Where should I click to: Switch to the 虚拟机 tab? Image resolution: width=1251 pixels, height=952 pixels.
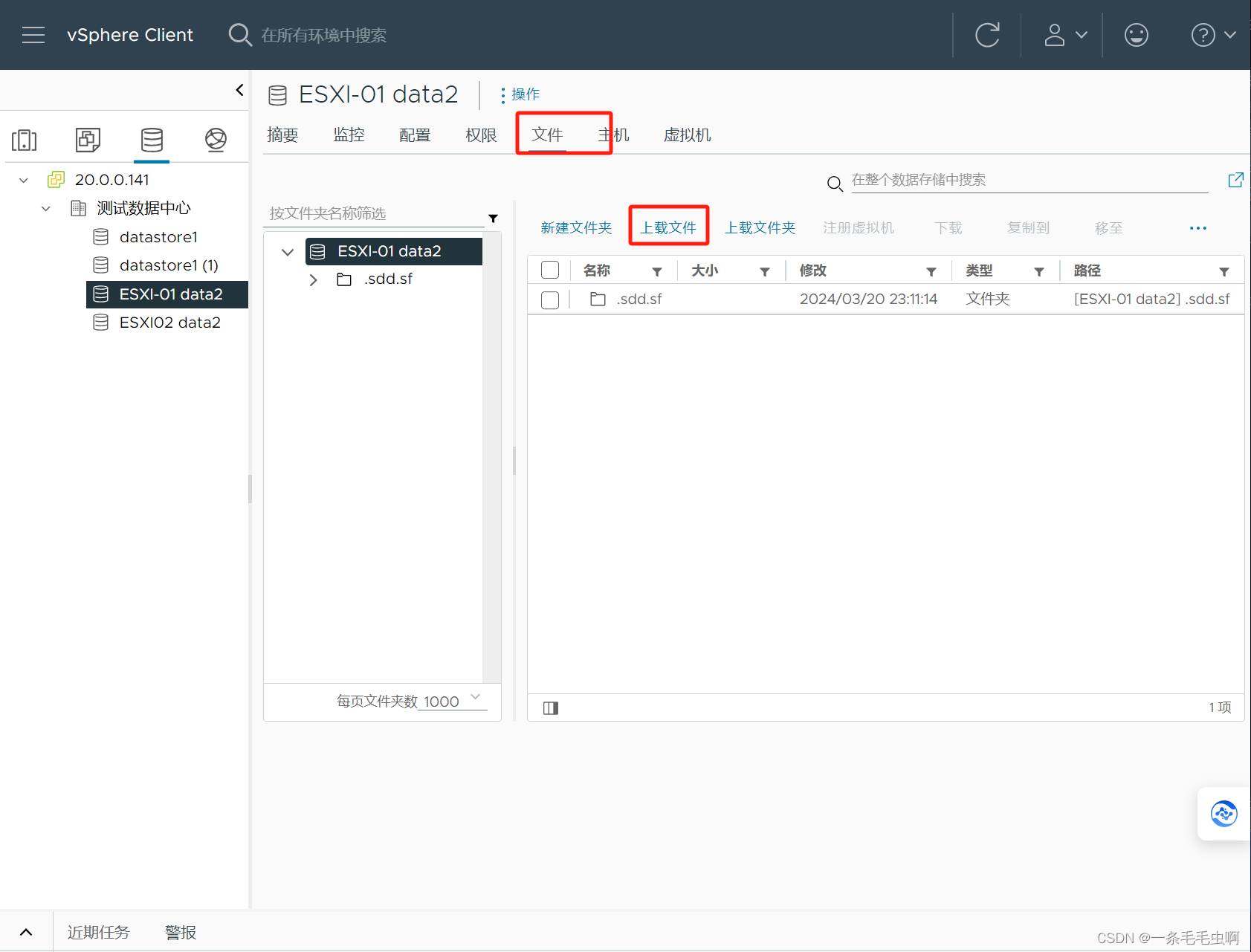click(687, 135)
